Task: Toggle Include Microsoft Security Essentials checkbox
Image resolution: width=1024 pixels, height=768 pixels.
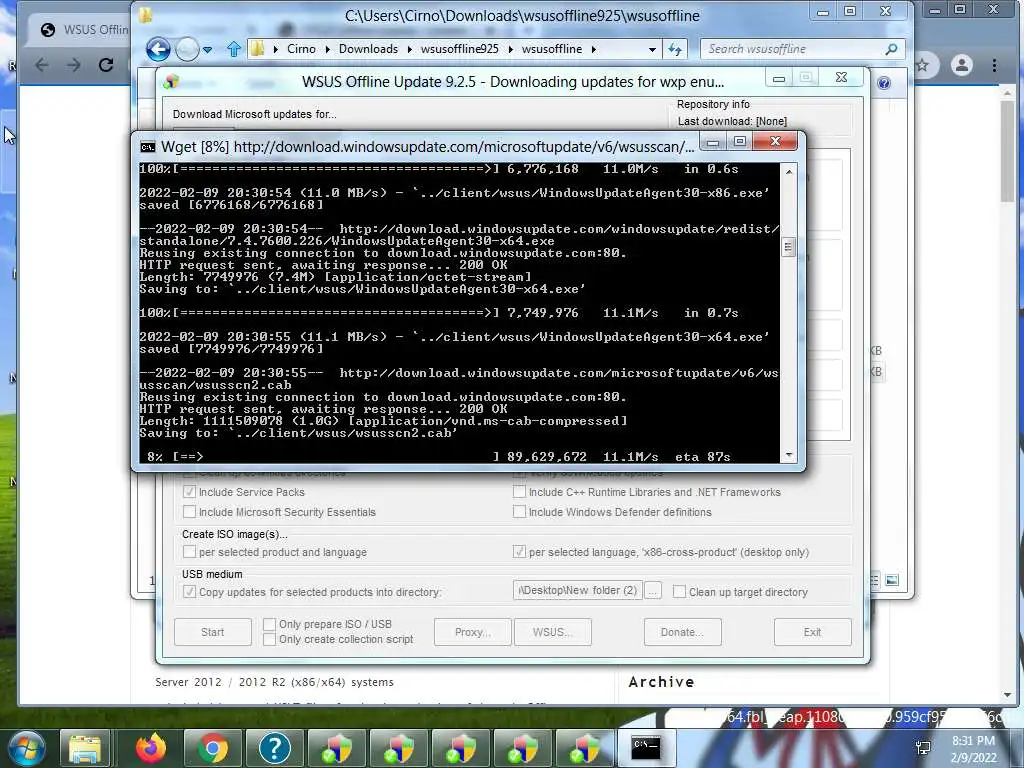Action: coord(189,512)
